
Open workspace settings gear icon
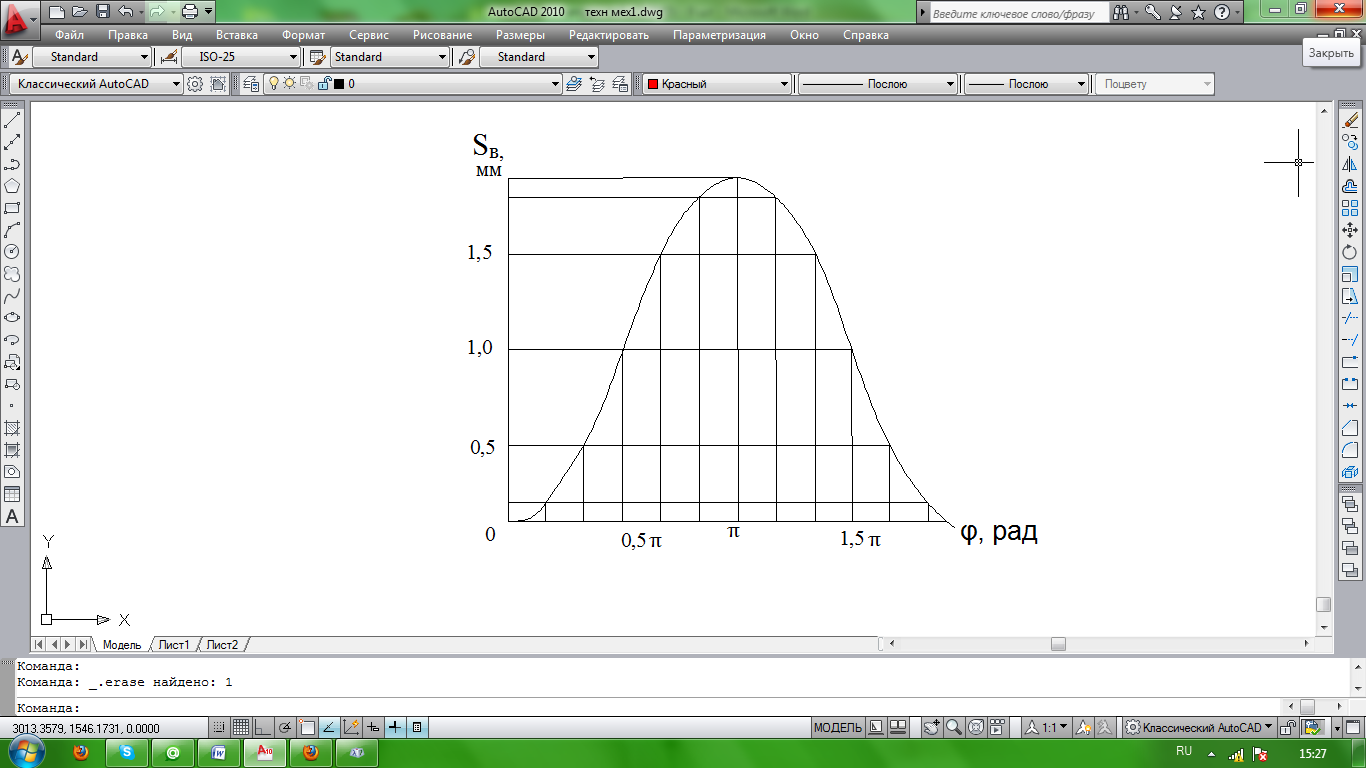[x=195, y=84]
